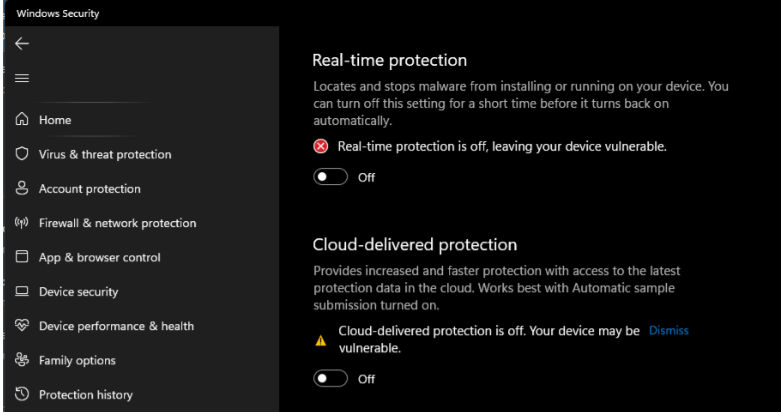Dismiss the cloud-delivered protection warning
The image size is (781, 414).
click(668, 330)
